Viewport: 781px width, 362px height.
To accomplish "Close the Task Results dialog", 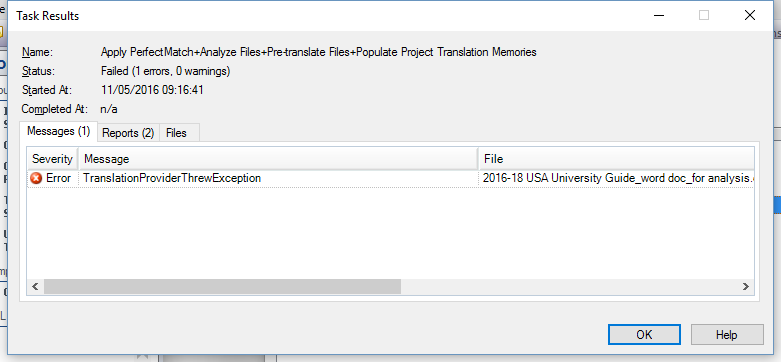I will click(750, 15).
